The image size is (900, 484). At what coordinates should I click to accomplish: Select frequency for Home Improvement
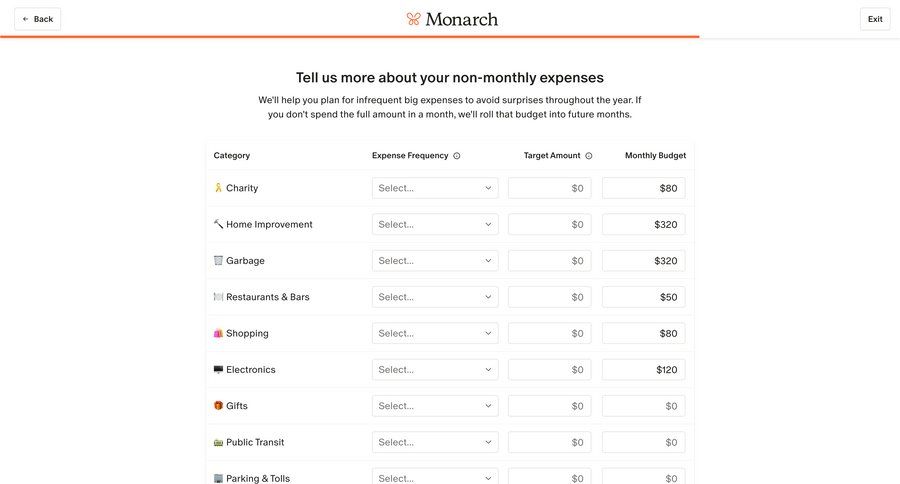click(x=435, y=224)
